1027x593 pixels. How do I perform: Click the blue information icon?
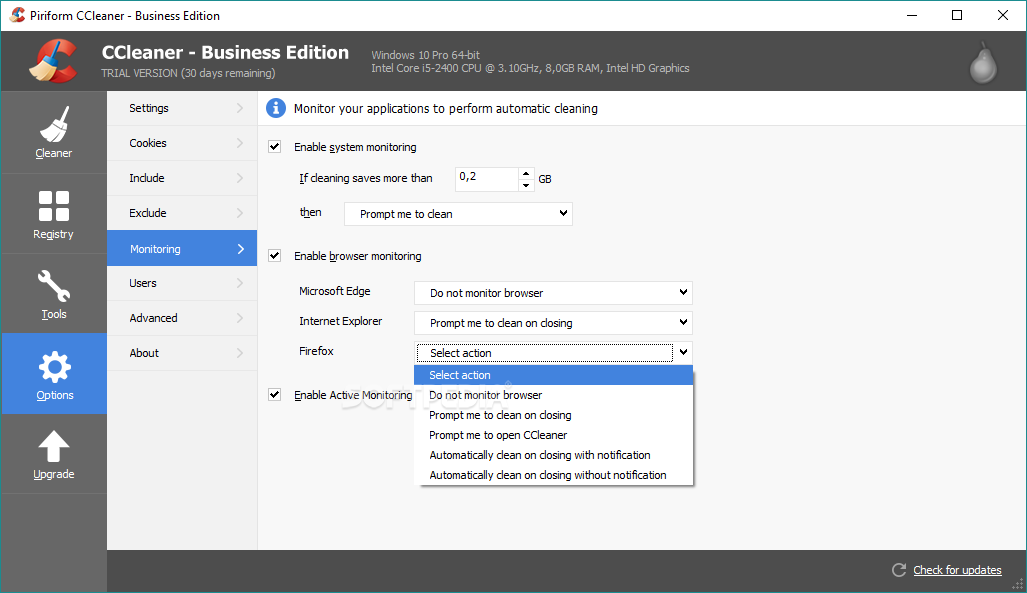(275, 108)
